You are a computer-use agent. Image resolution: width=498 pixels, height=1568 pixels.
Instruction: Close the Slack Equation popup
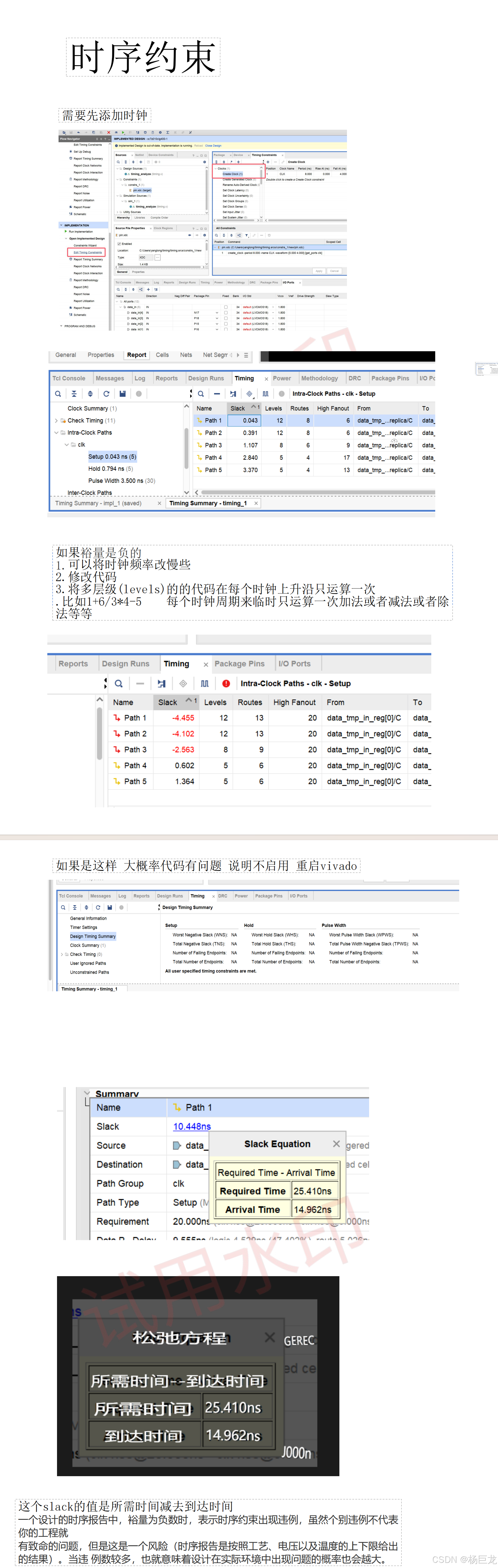pos(336,1144)
